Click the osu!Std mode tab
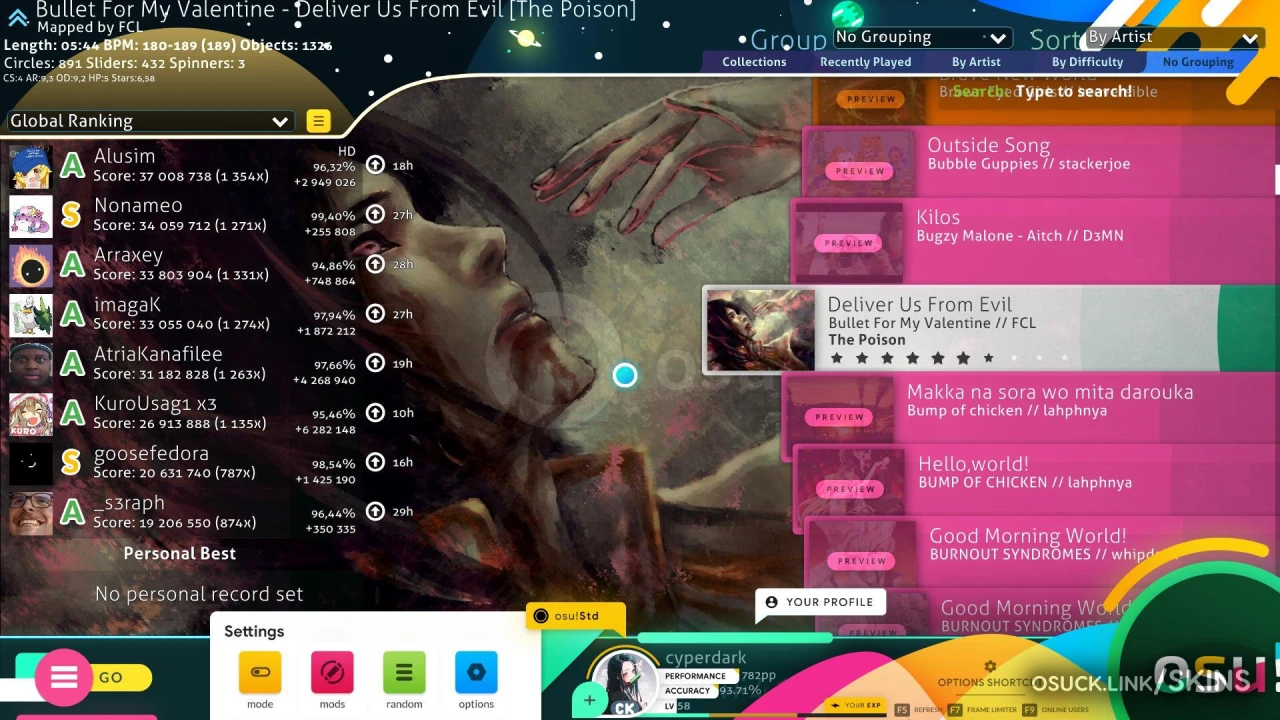The height and width of the screenshot is (720, 1280). (x=576, y=616)
